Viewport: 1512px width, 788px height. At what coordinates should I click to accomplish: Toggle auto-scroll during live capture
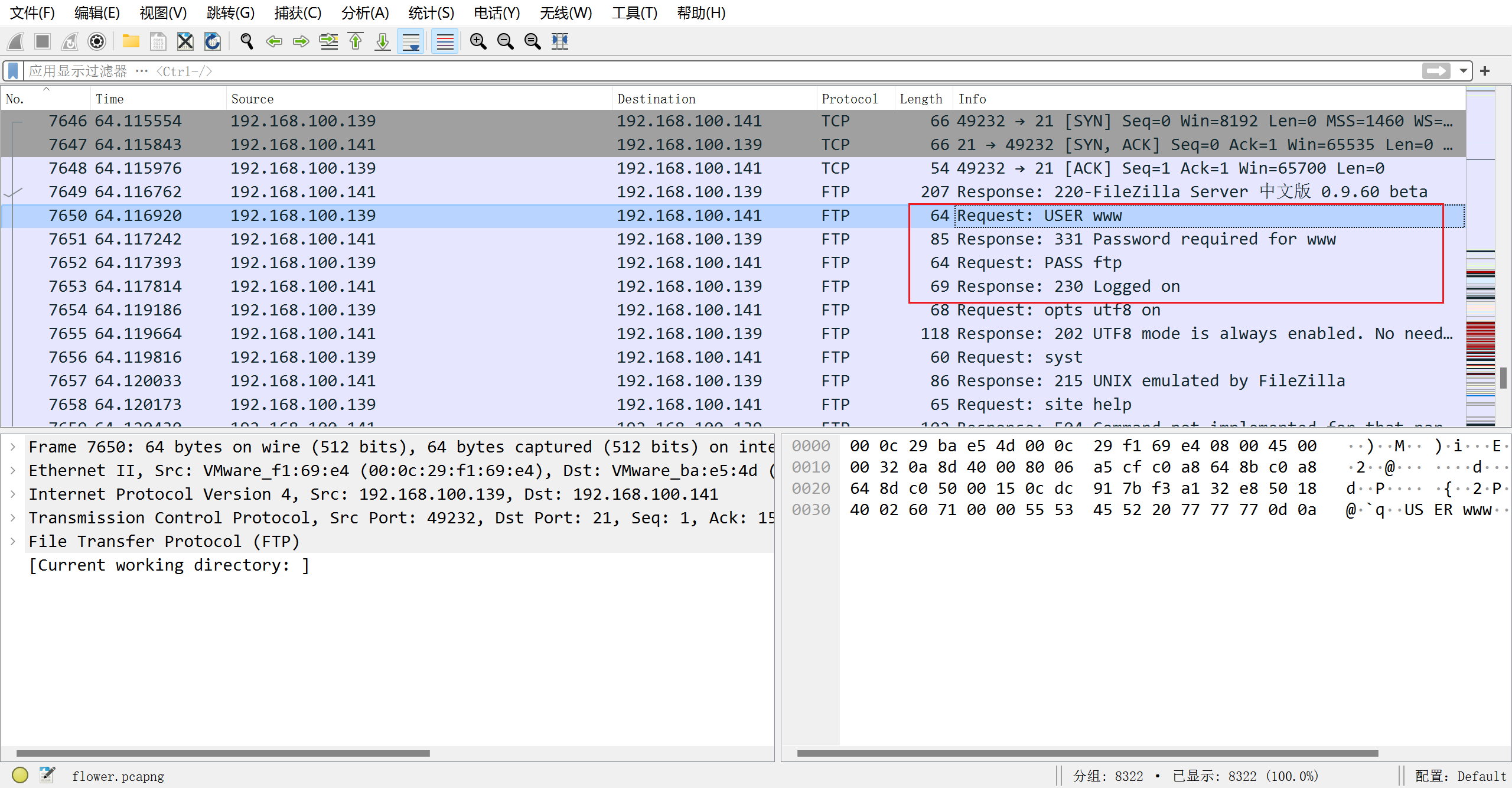[410, 41]
